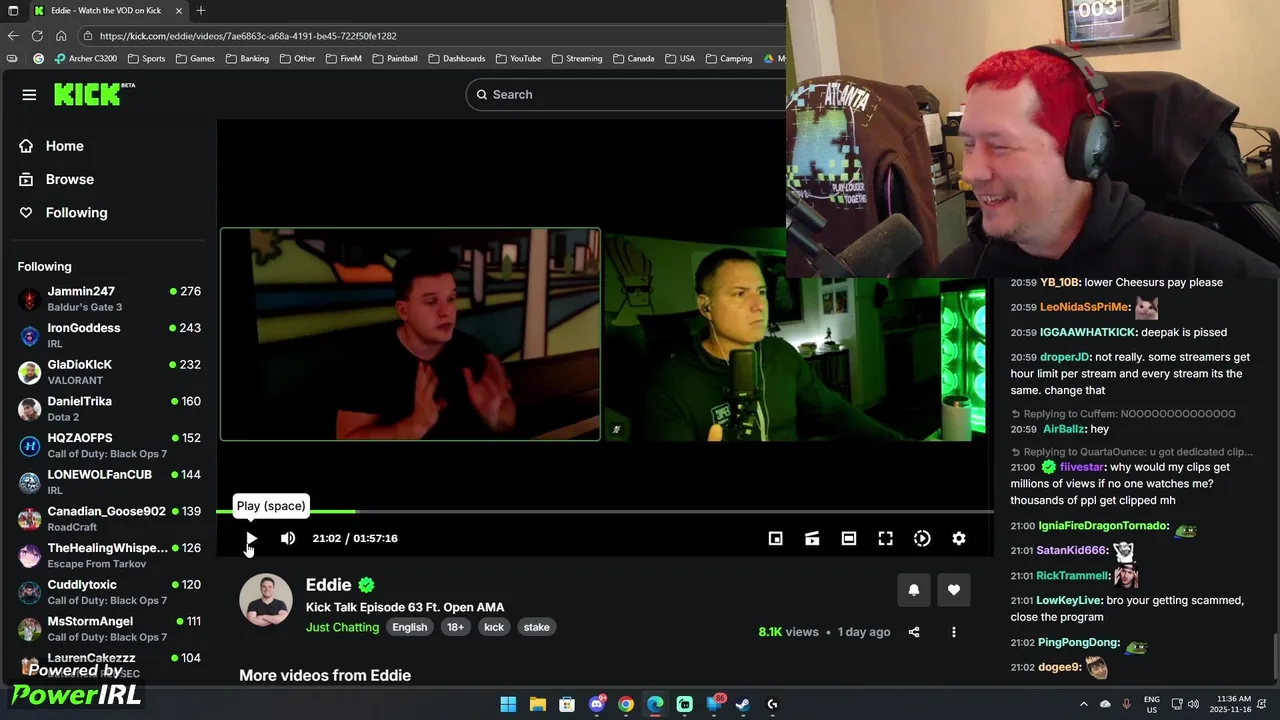The height and width of the screenshot is (720, 1280).
Task: Open the Banking bookmarks folder
Action: pyautogui.click(x=247, y=58)
